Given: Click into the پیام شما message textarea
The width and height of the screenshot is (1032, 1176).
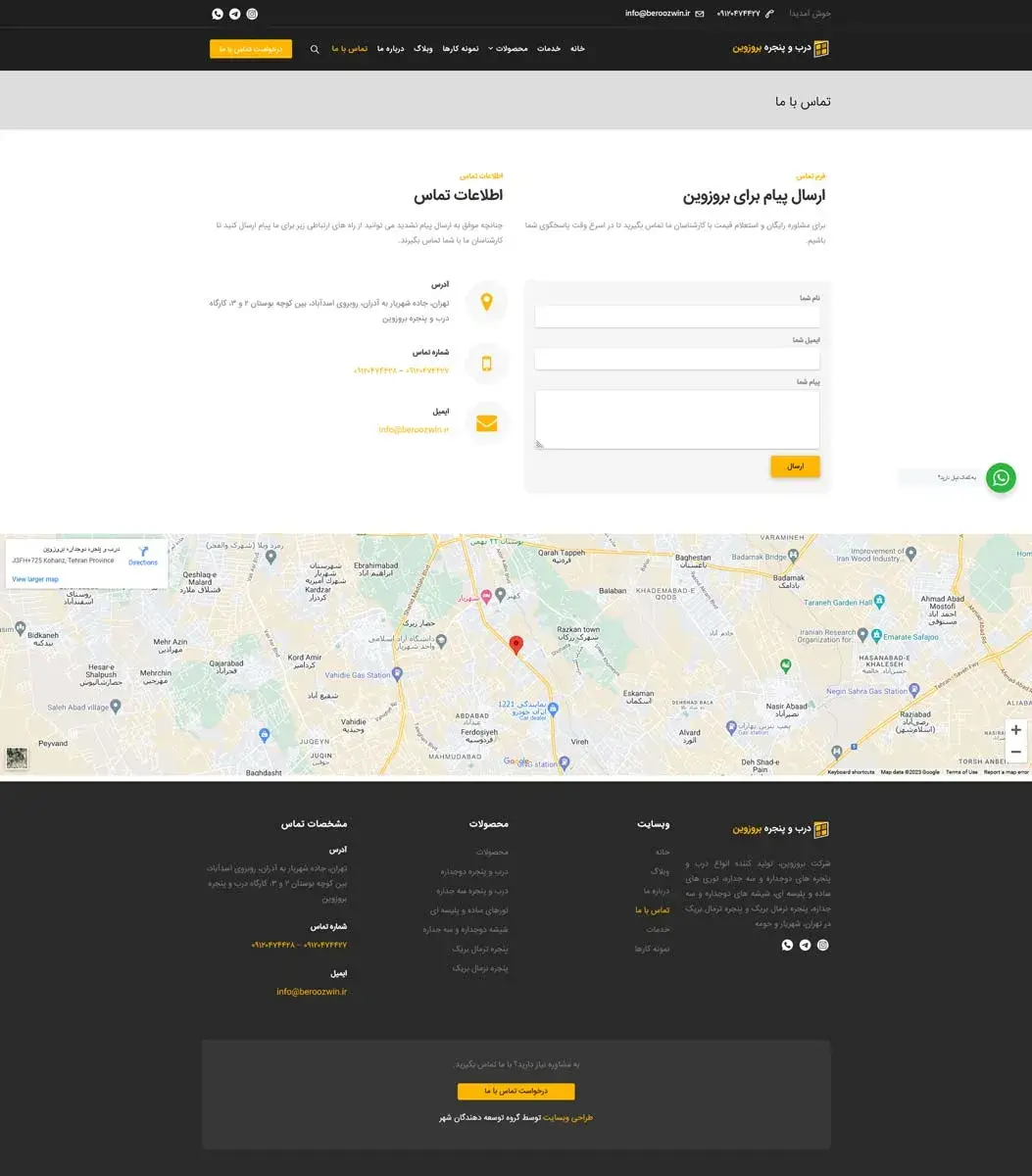Looking at the screenshot, I should pos(677,418).
